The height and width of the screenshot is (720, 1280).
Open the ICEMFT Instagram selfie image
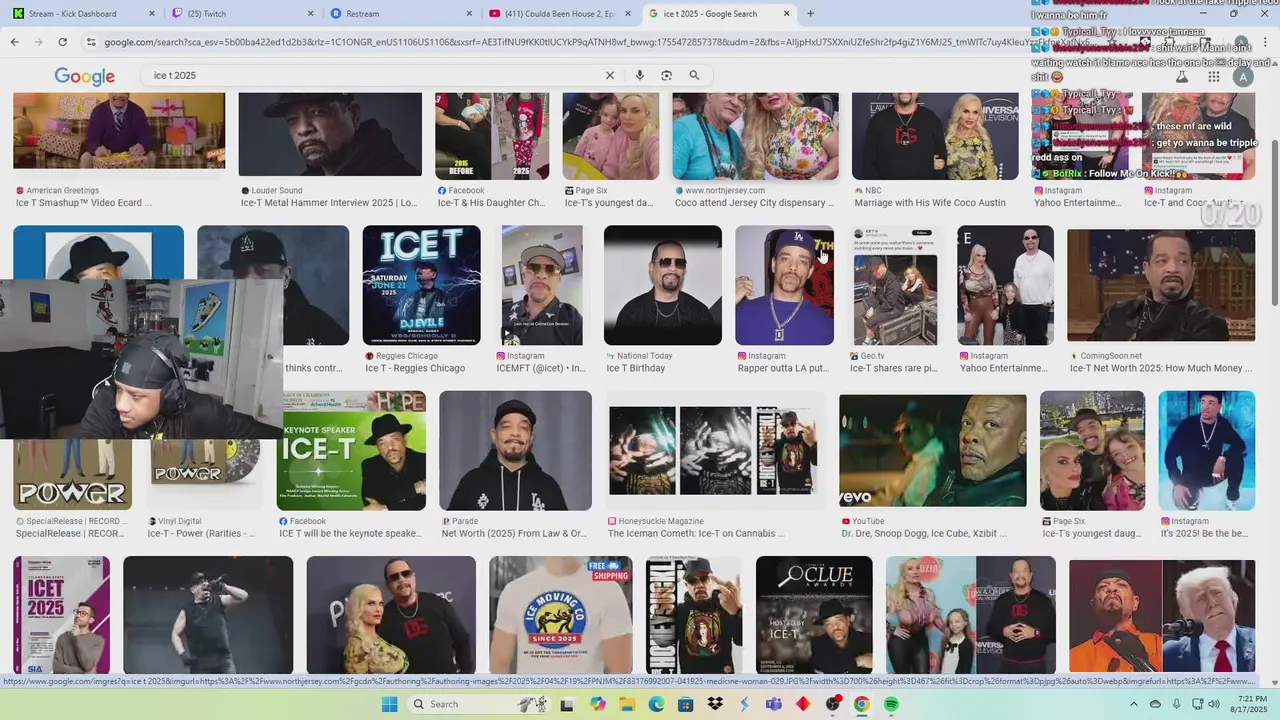click(x=542, y=285)
